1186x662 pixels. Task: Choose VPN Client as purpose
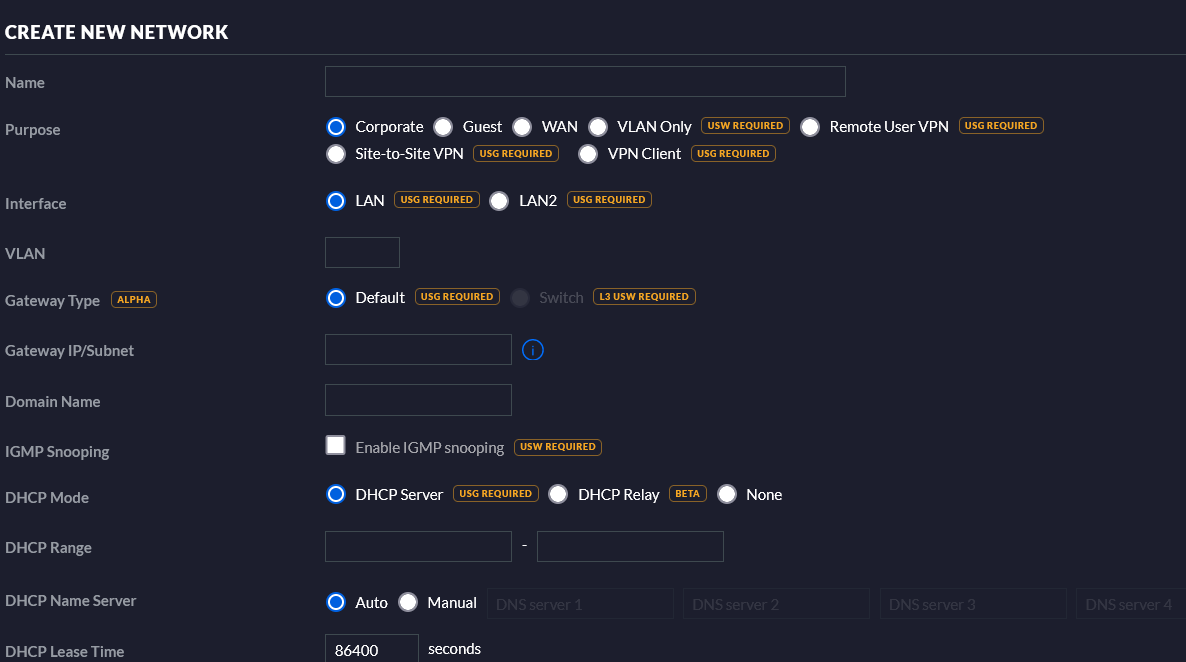588,154
